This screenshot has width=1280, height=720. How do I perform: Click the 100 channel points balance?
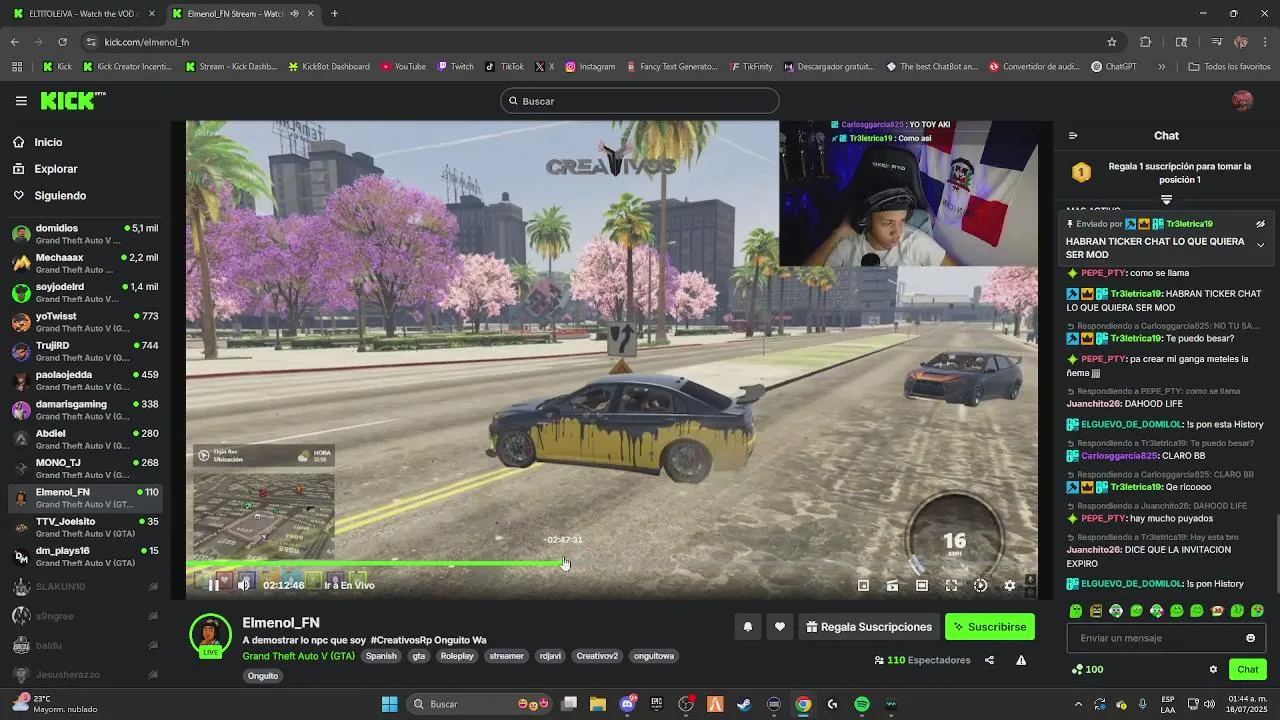point(1087,669)
